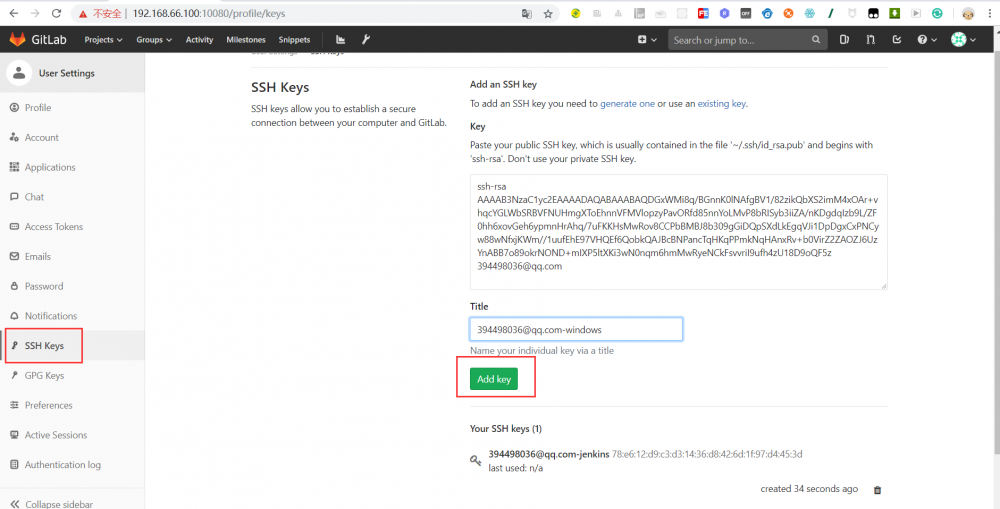The height and width of the screenshot is (509, 1000).
Task: Open the browser three-dot menu
Action: [x=989, y=13]
